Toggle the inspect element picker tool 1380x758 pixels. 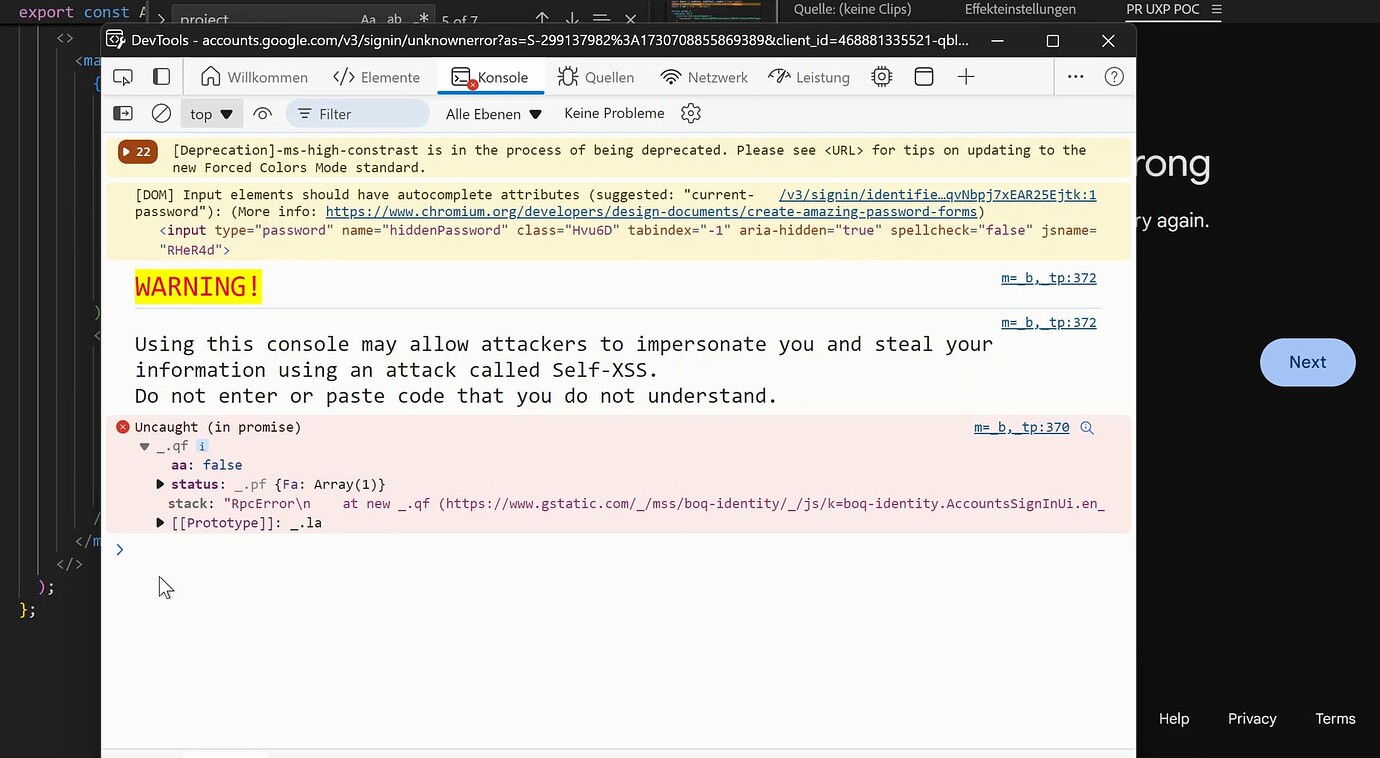[122, 76]
